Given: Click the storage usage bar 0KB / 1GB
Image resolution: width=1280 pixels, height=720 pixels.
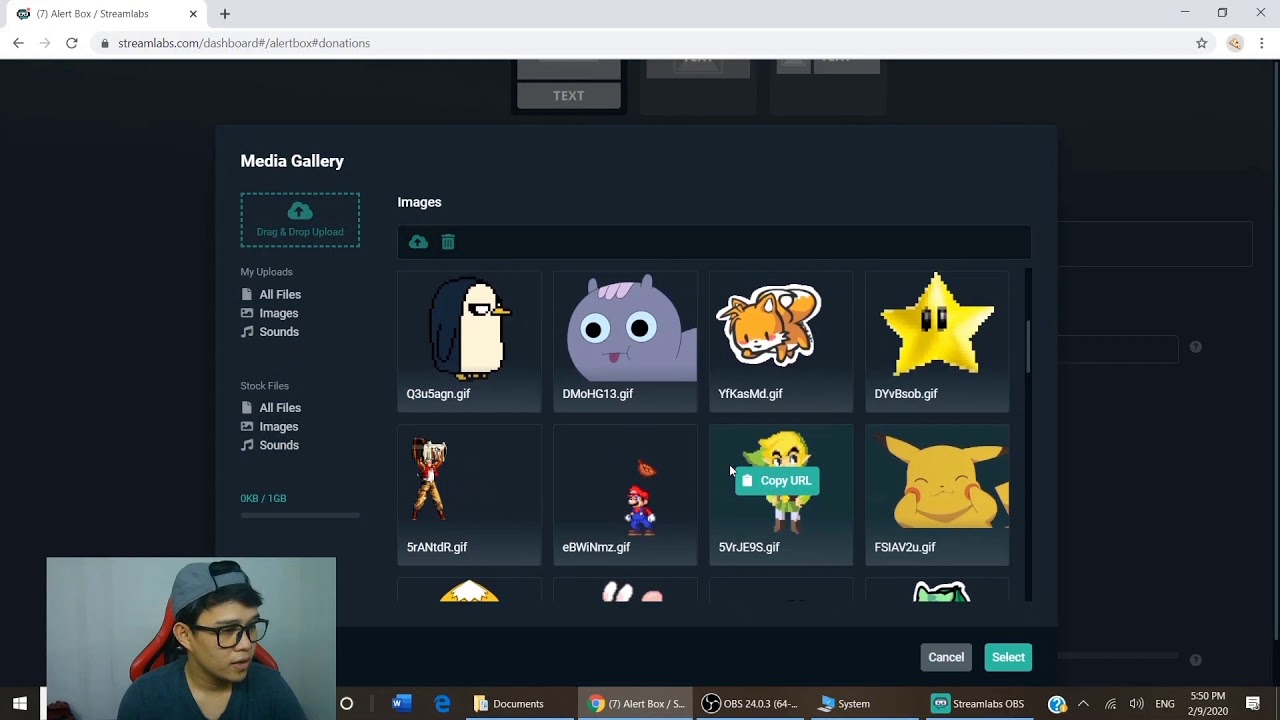Looking at the screenshot, I should coord(300,515).
